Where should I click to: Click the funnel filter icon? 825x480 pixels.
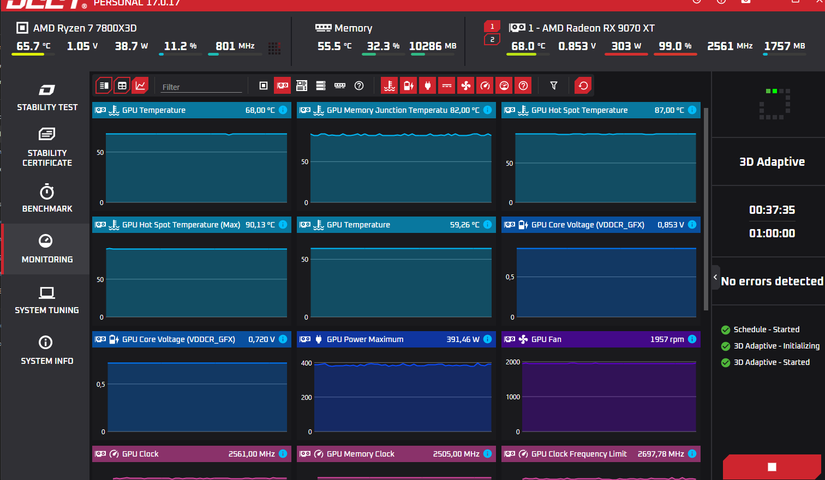point(554,86)
